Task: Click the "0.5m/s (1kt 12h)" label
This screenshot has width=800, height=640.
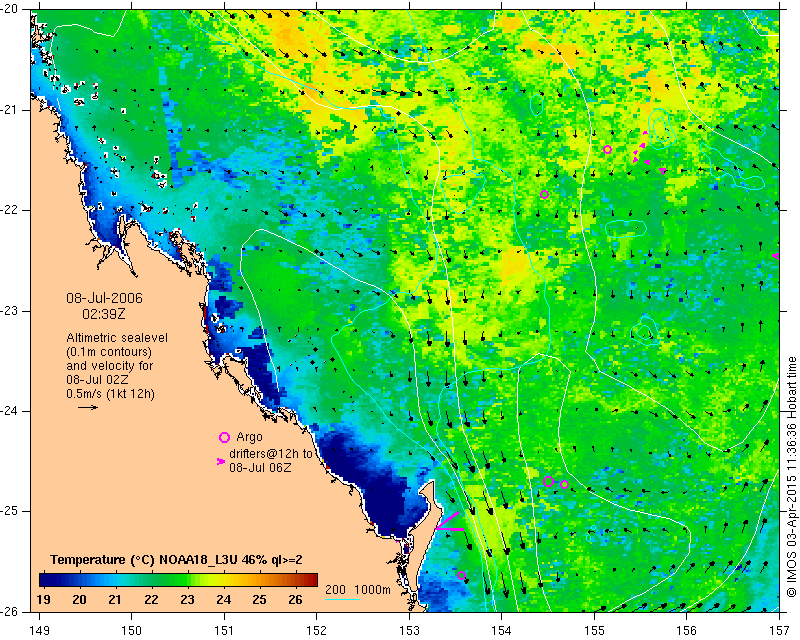Action: (x=110, y=394)
